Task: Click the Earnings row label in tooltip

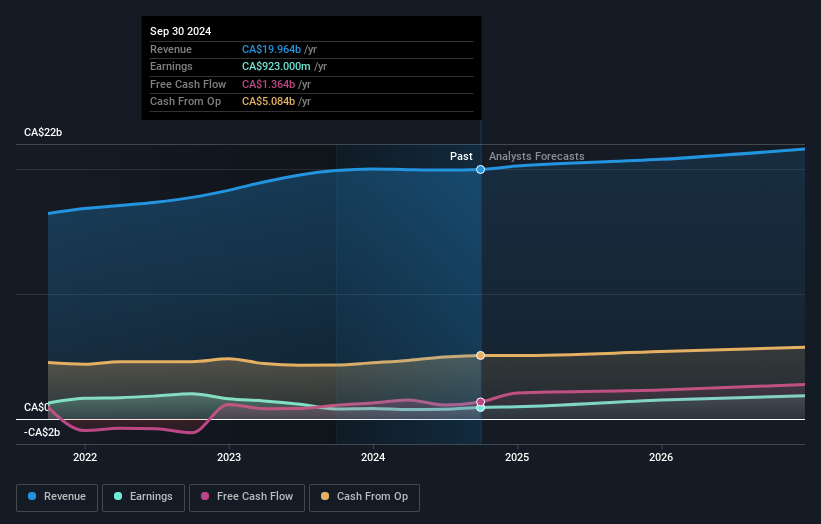Action: tap(171, 66)
